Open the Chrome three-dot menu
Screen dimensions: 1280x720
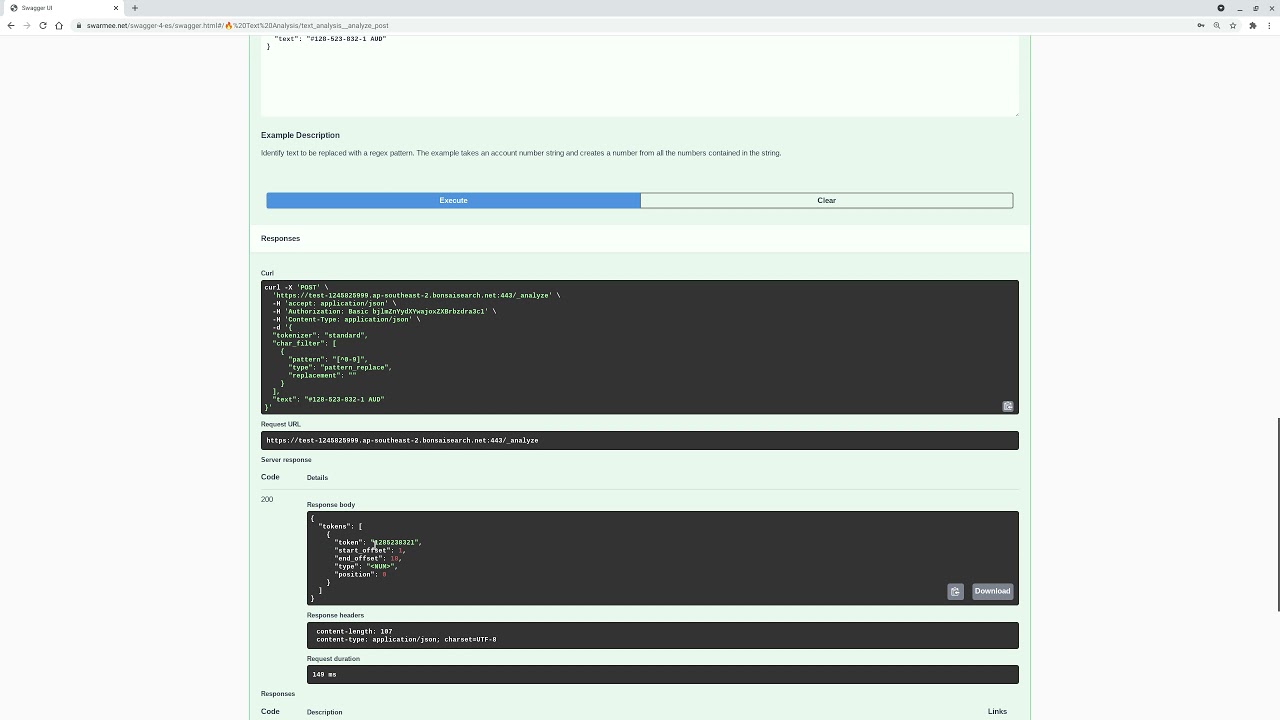click(x=1268, y=25)
